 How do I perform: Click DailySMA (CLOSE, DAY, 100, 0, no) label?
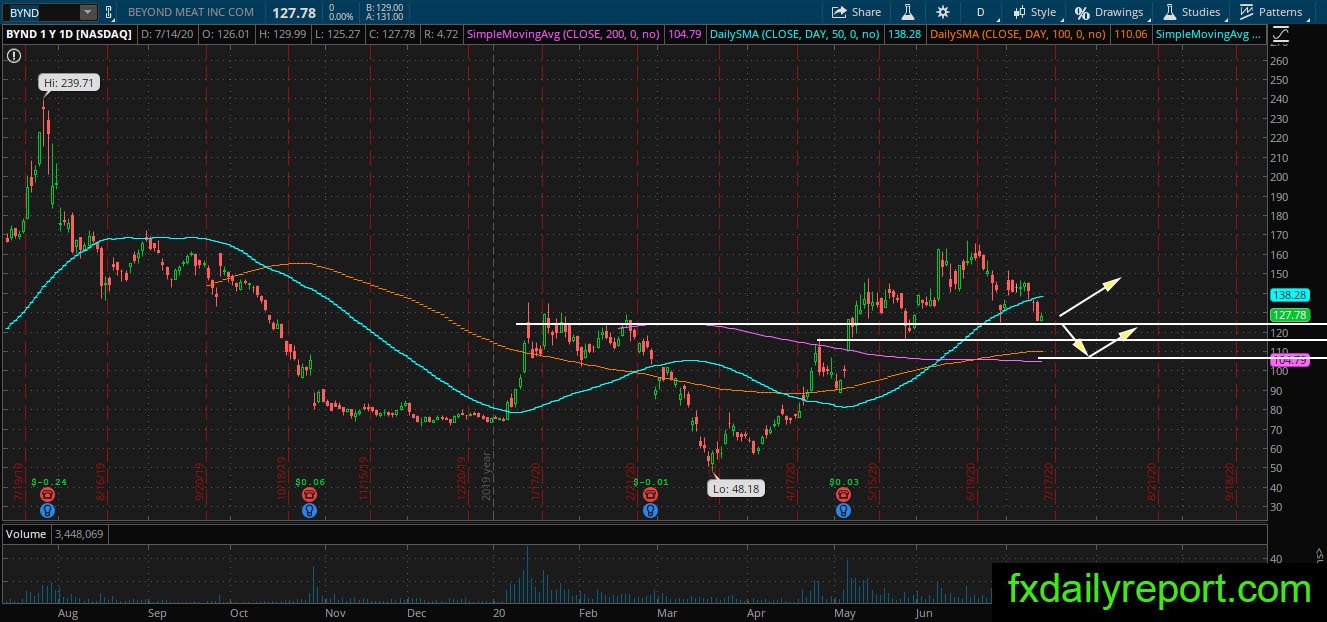click(x=1017, y=34)
